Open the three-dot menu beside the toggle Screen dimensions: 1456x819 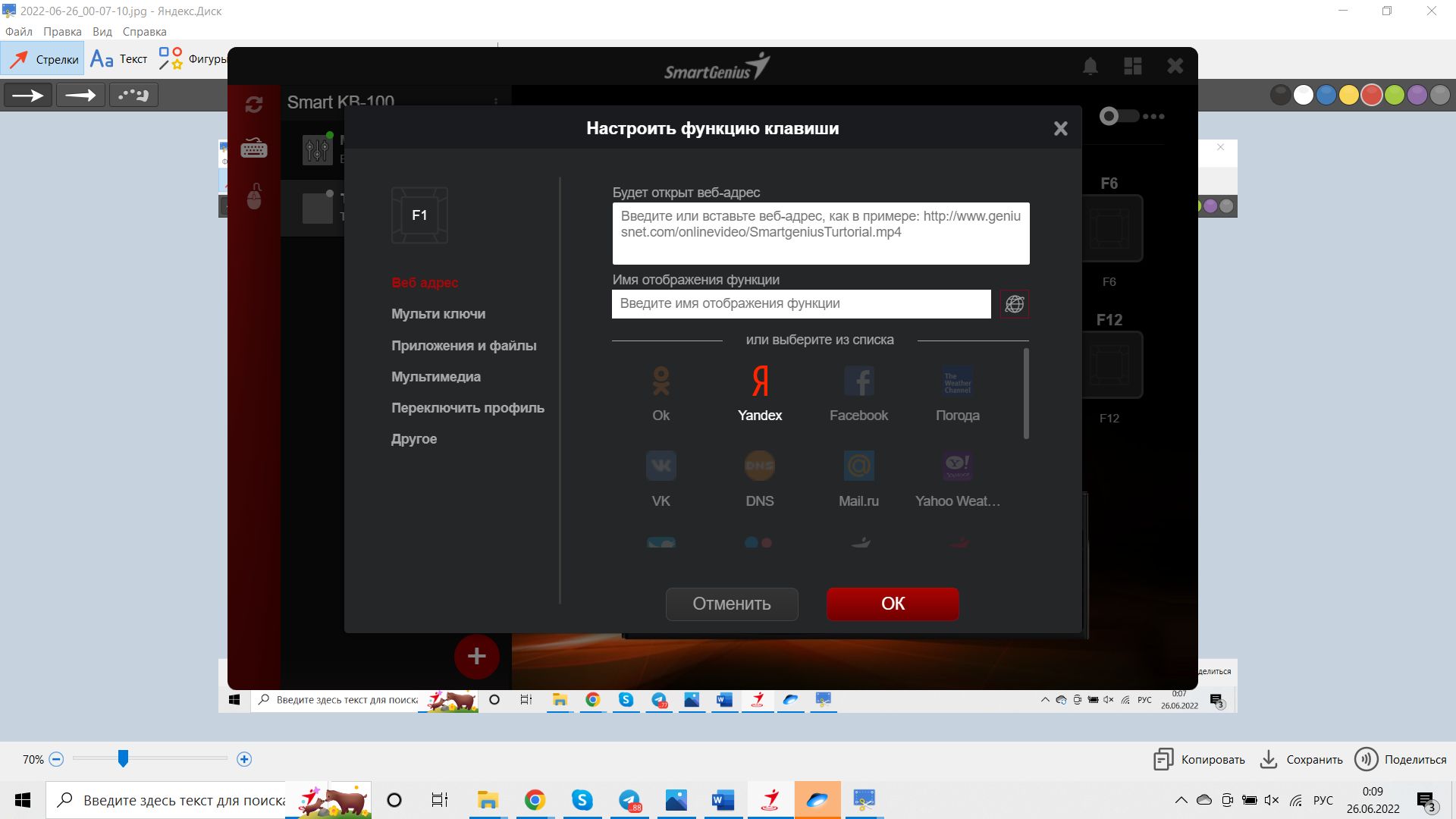(x=1153, y=116)
